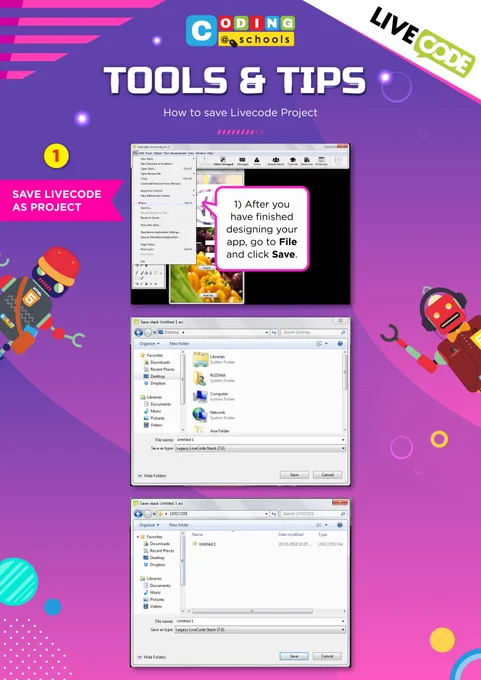The width and height of the screenshot is (481, 680).
Task: Open Resources in the LiveCode toolbar
Action: point(307,161)
